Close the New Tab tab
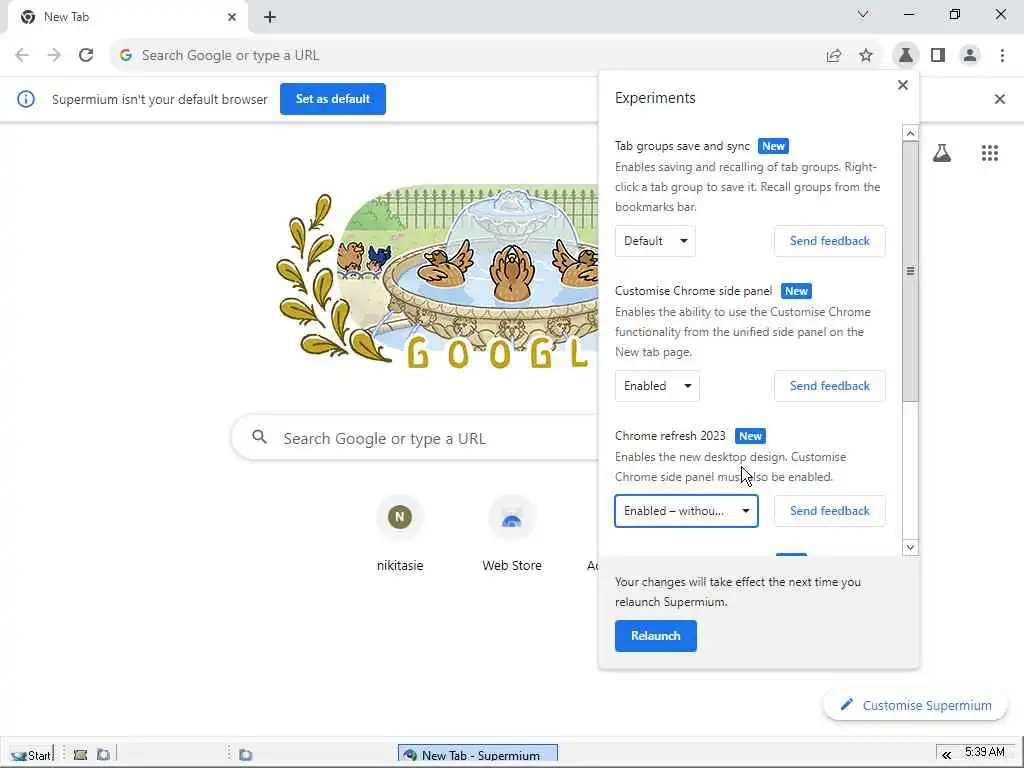Screen dimensions: 1024x768 [x=232, y=17]
